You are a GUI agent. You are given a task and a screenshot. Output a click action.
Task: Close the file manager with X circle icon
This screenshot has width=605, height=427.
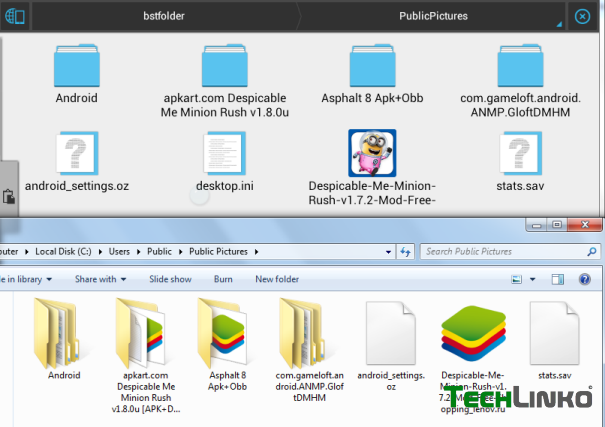coord(582,16)
